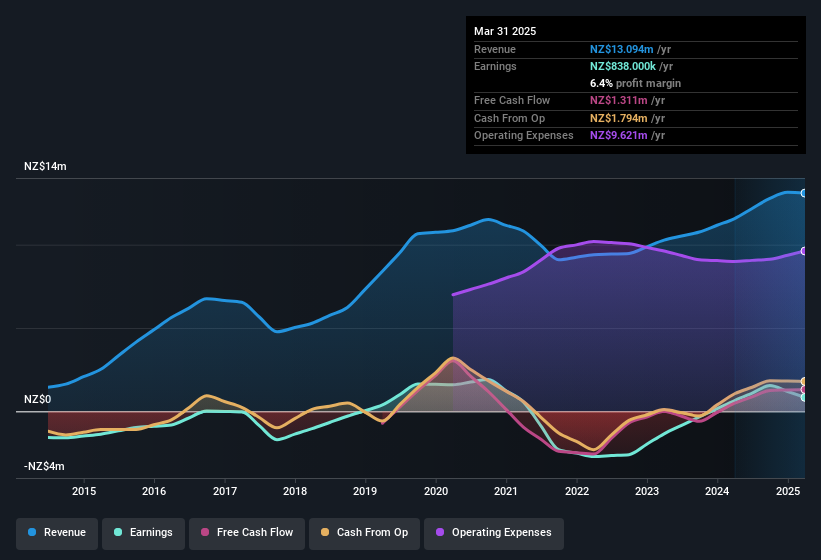821x560 pixels.
Task: Click the teal Earnings legend dot
Action: [118, 532]
